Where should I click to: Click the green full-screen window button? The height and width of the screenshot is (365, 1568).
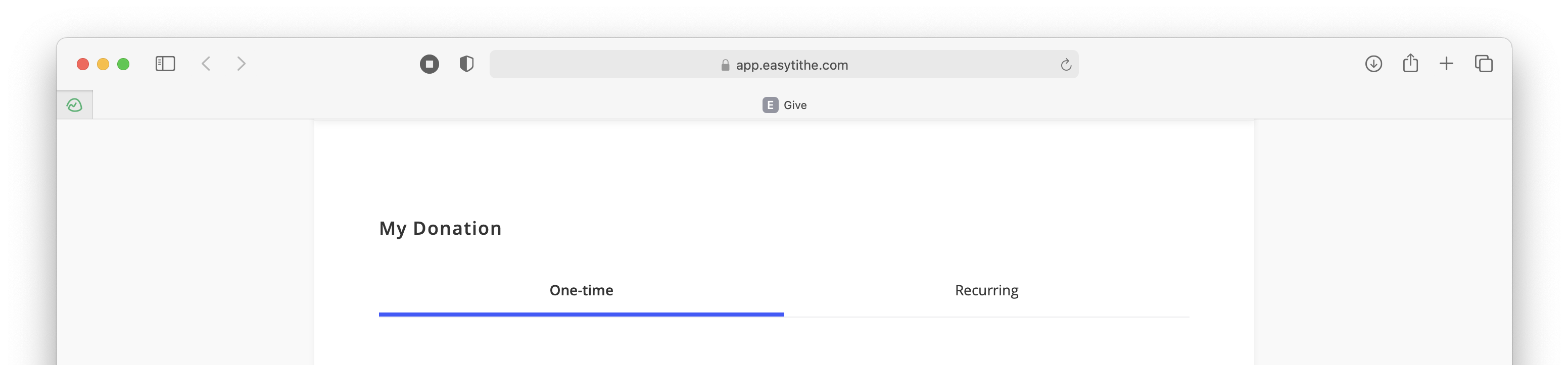pyautogui.click(x=123, y=64)
